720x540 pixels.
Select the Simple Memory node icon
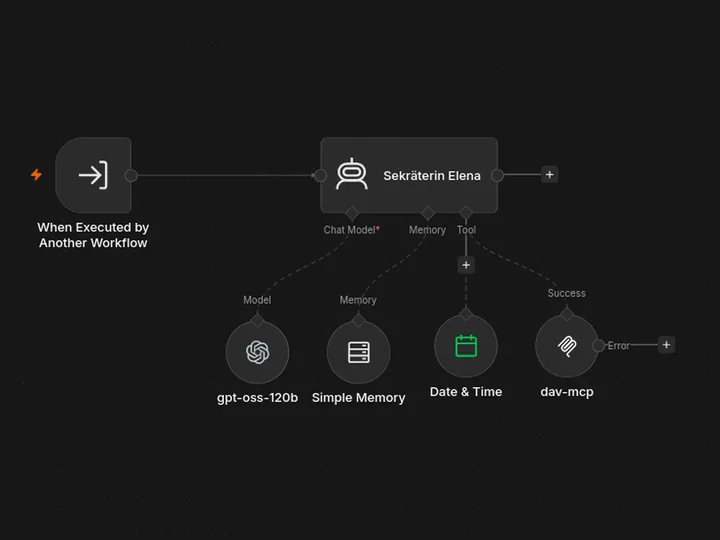tap(359, 352)
